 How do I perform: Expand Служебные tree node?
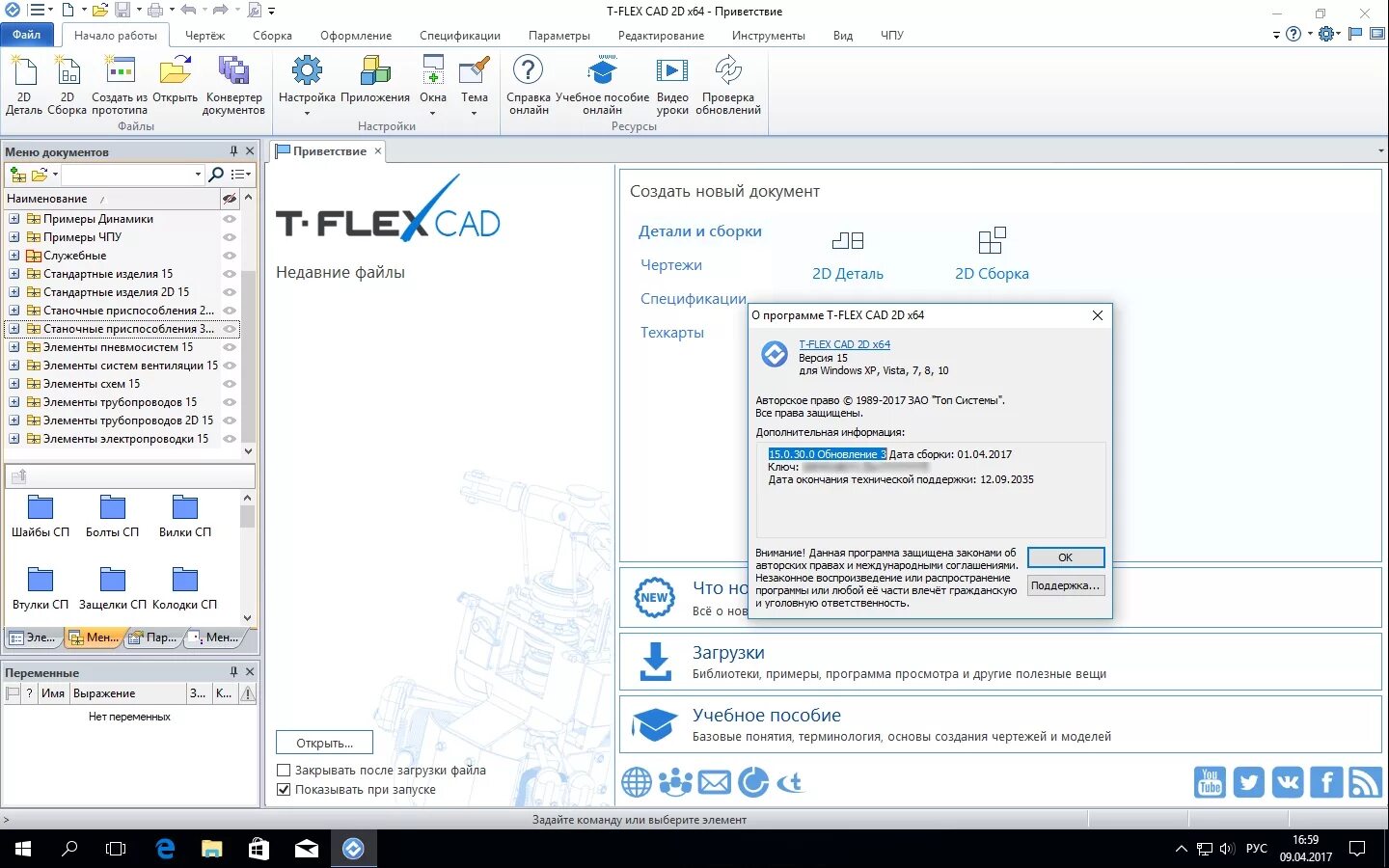[14, 256]
